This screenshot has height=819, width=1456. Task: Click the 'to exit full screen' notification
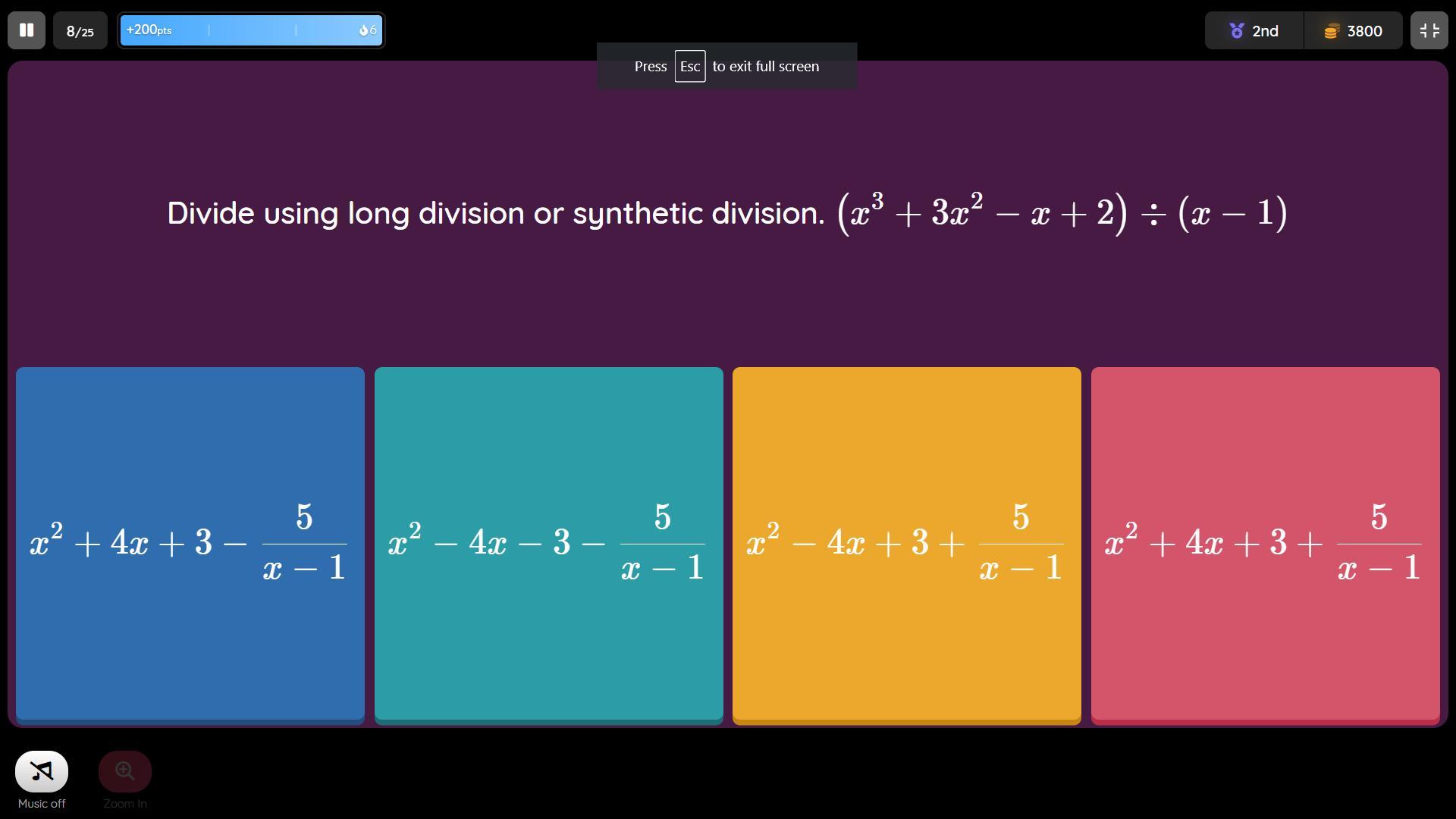tap(765, 67)
